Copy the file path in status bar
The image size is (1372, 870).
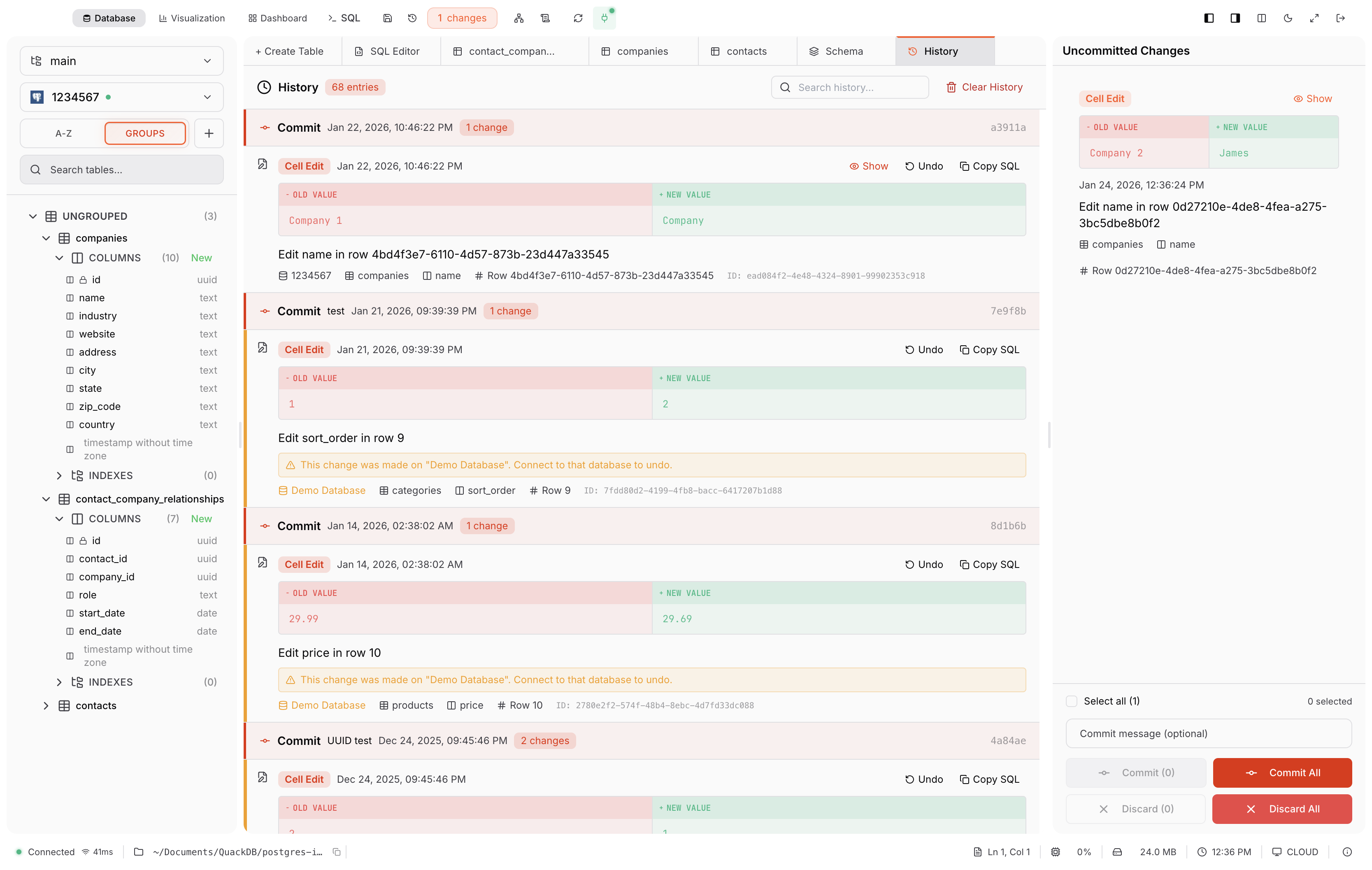click(x=337, y=852)
